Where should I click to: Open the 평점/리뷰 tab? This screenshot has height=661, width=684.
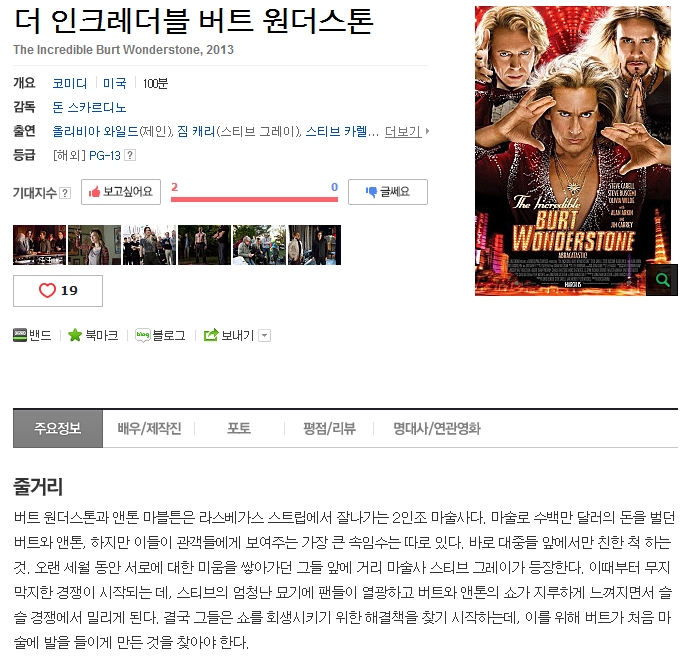click(x=329, y=428)
